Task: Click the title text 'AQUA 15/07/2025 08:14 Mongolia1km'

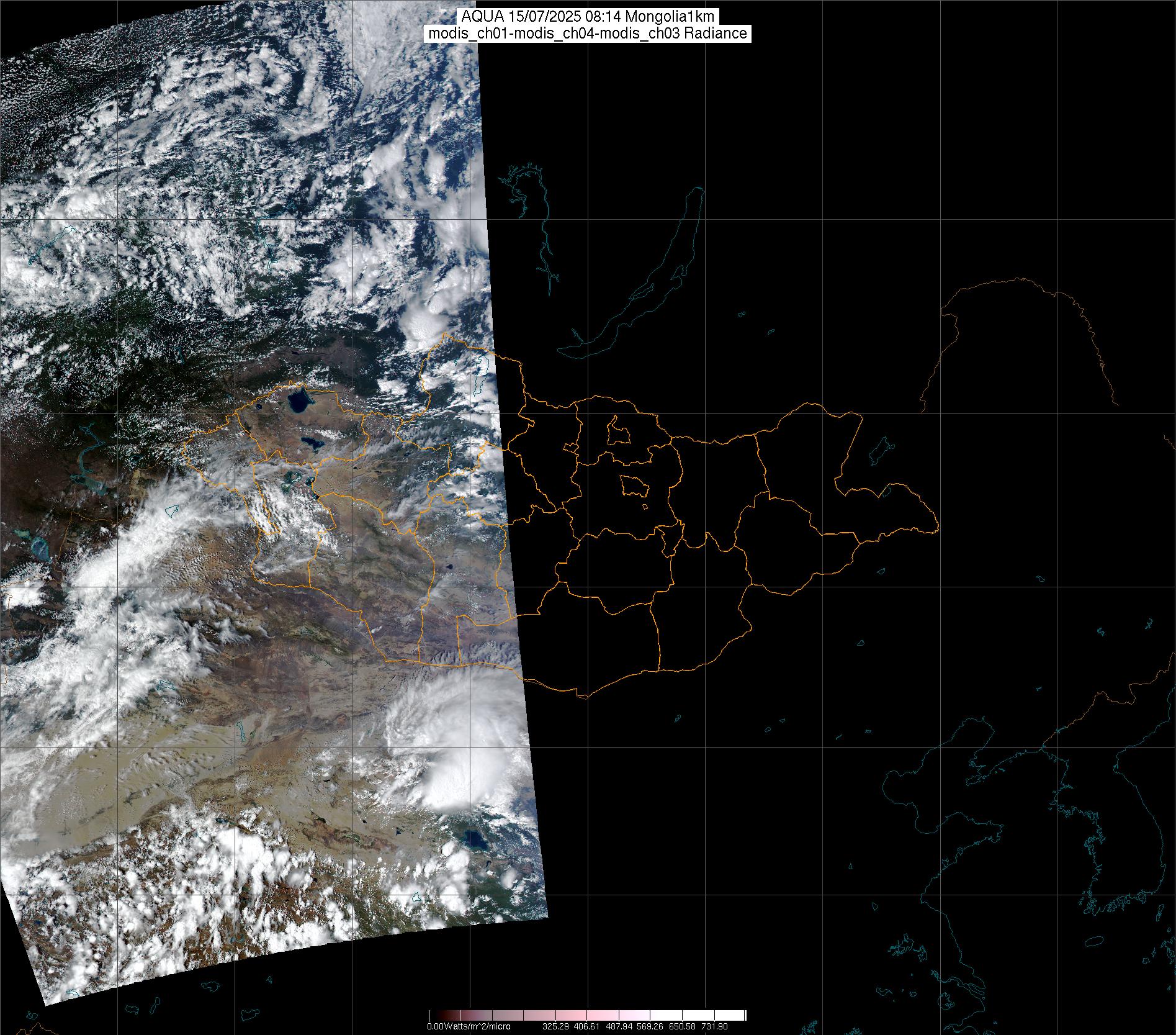Action: (588, 17)
